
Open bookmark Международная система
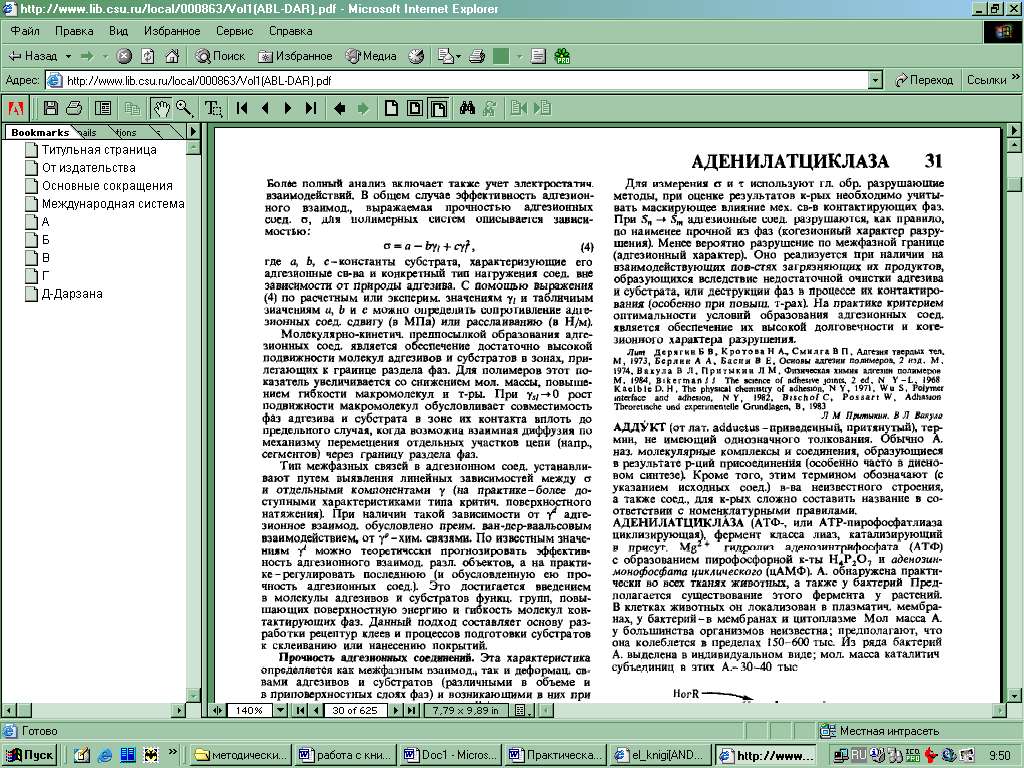(113, 204)
